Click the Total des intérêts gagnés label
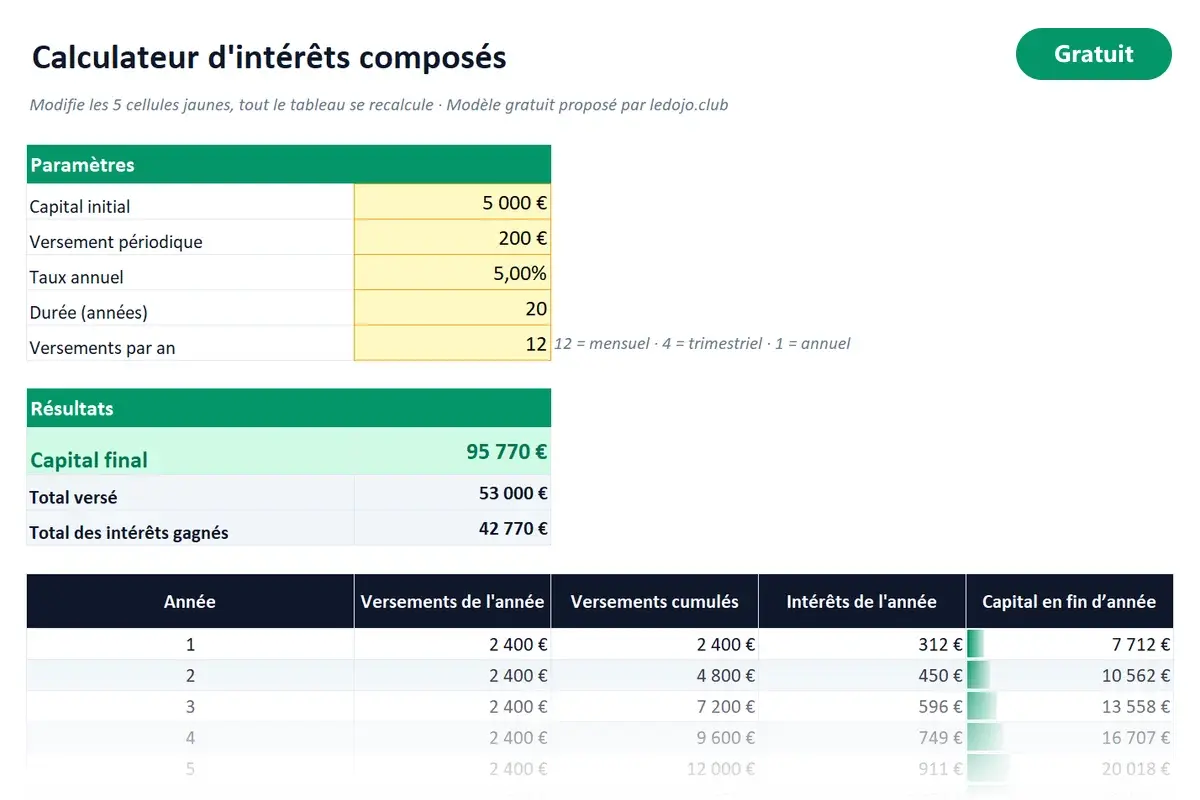 pos(129,533)
